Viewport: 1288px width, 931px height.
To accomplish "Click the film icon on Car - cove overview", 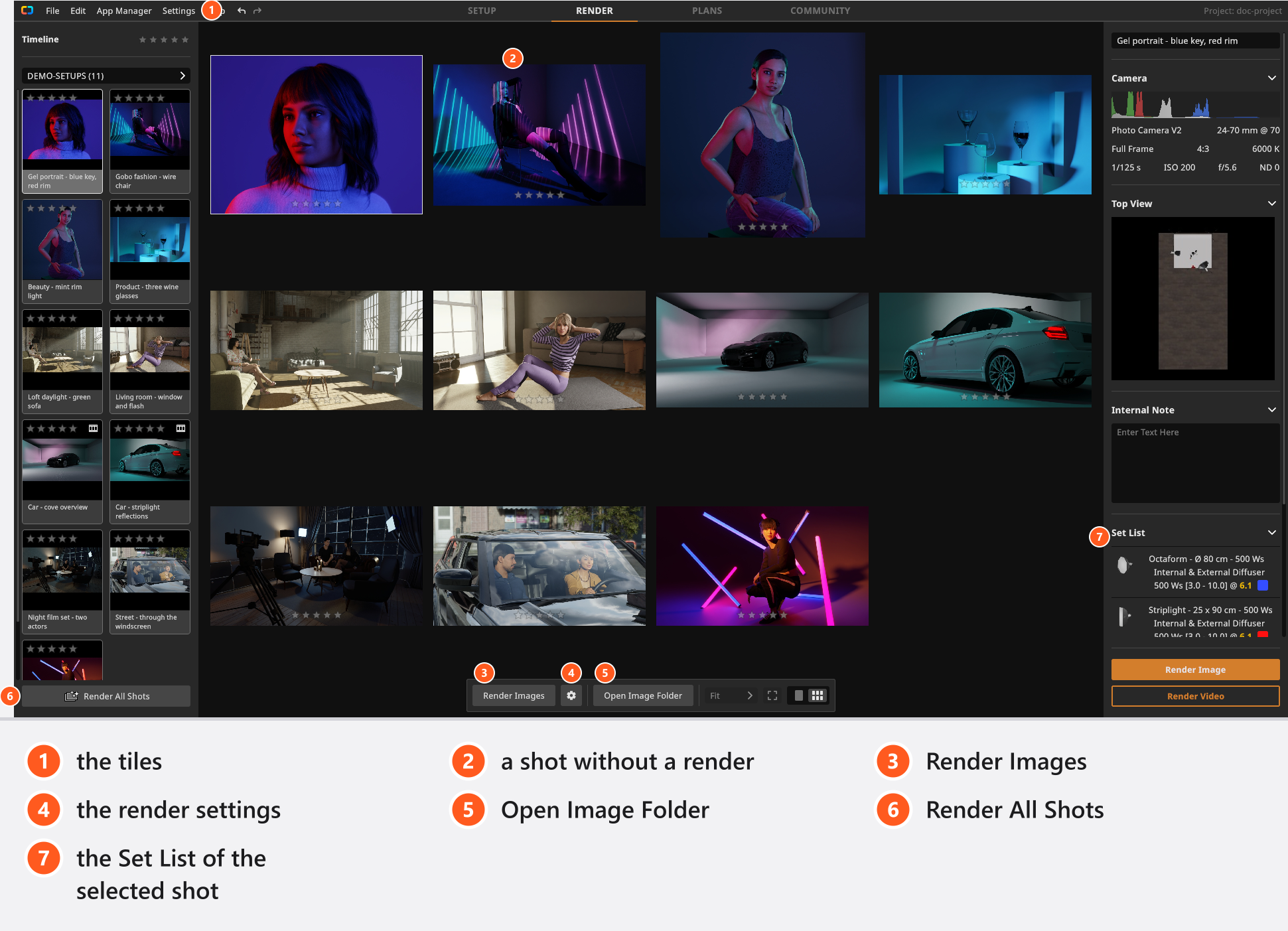I will [x=94, y=429].
